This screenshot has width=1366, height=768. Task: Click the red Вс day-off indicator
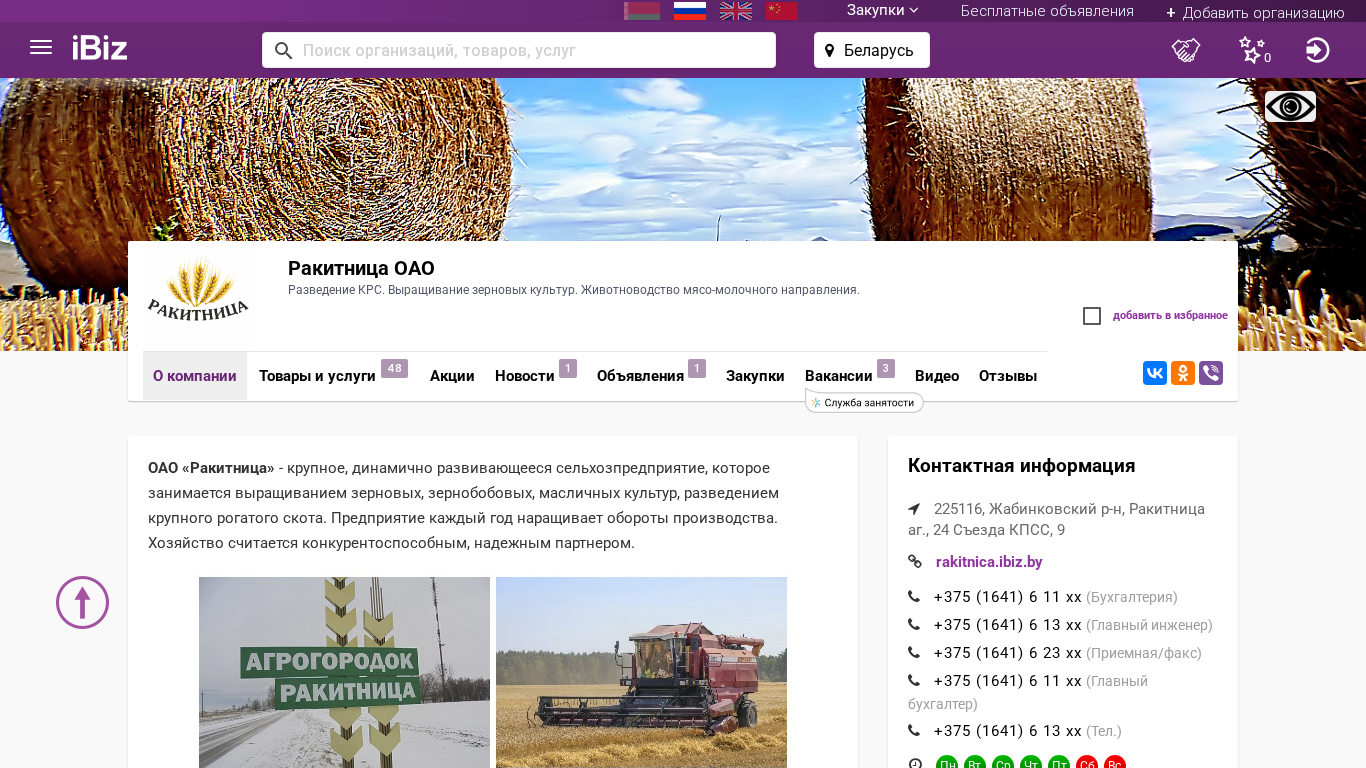(x=1115, y=764)
